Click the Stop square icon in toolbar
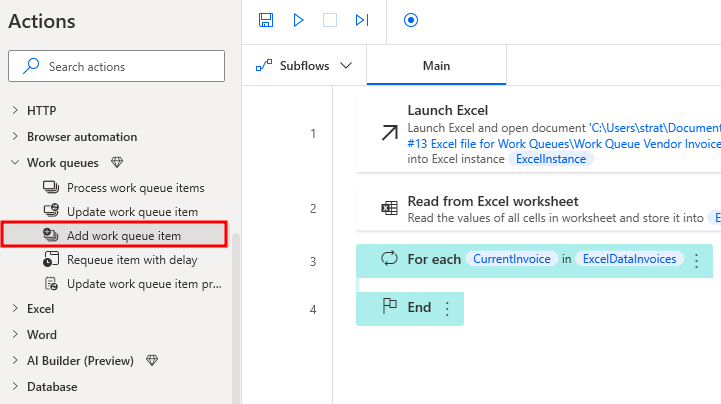Image resolution: width=721 pixels, height=404 pixels. (330, 20)
